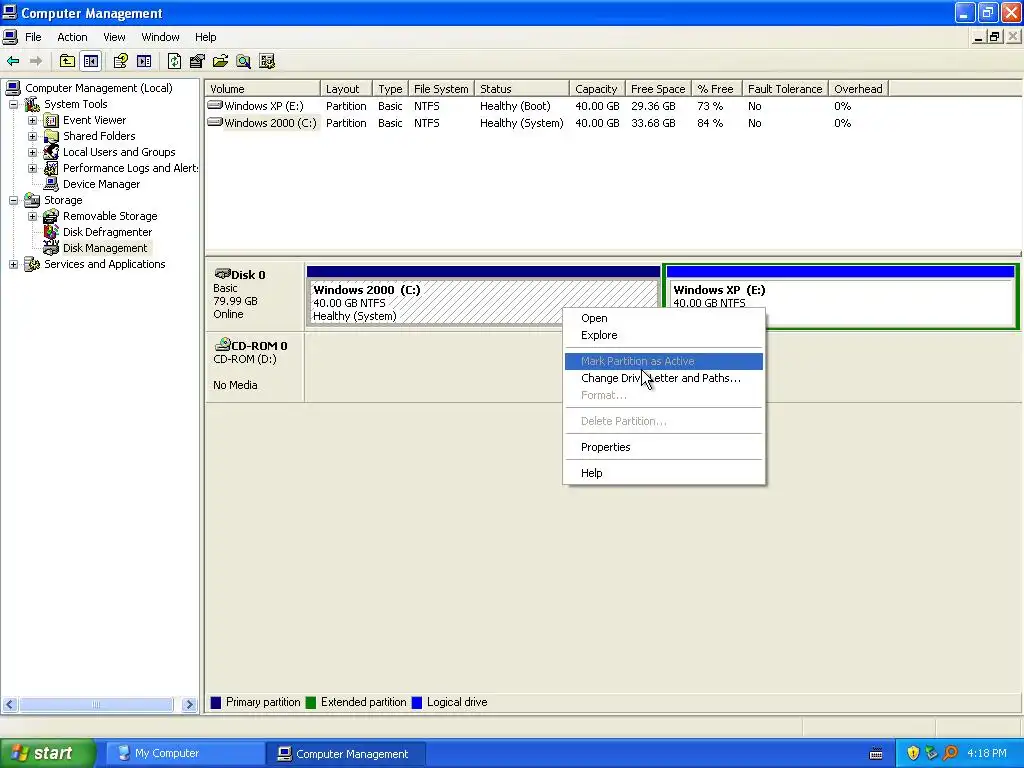
Task: Select Computer Management (Local) root node
Action: tap(99, 88)
